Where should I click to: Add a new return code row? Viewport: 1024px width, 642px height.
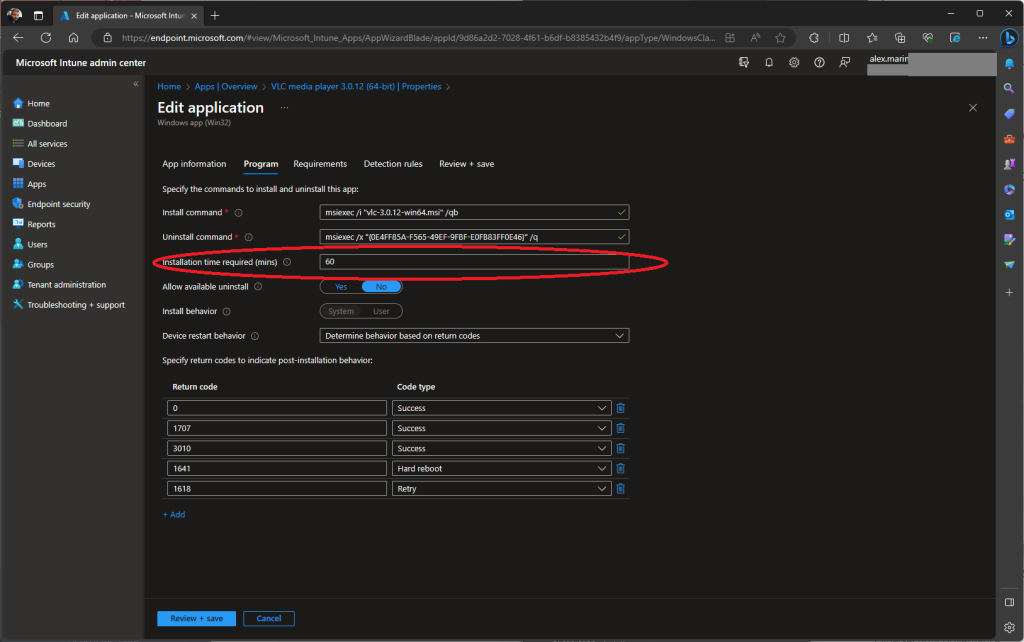point(174,515)
